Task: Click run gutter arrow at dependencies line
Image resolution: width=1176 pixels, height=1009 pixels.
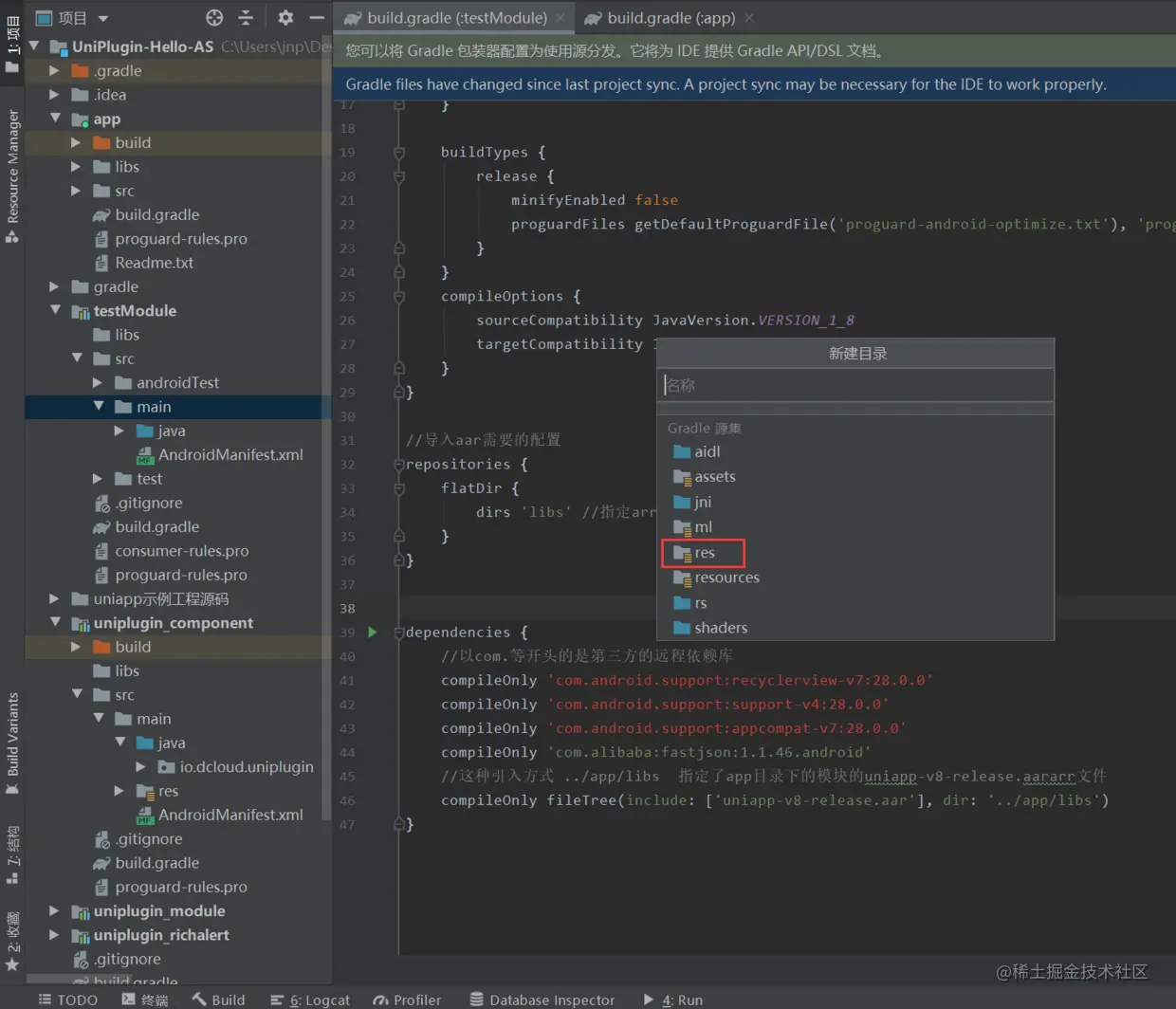Action: [x=373, y=632]
